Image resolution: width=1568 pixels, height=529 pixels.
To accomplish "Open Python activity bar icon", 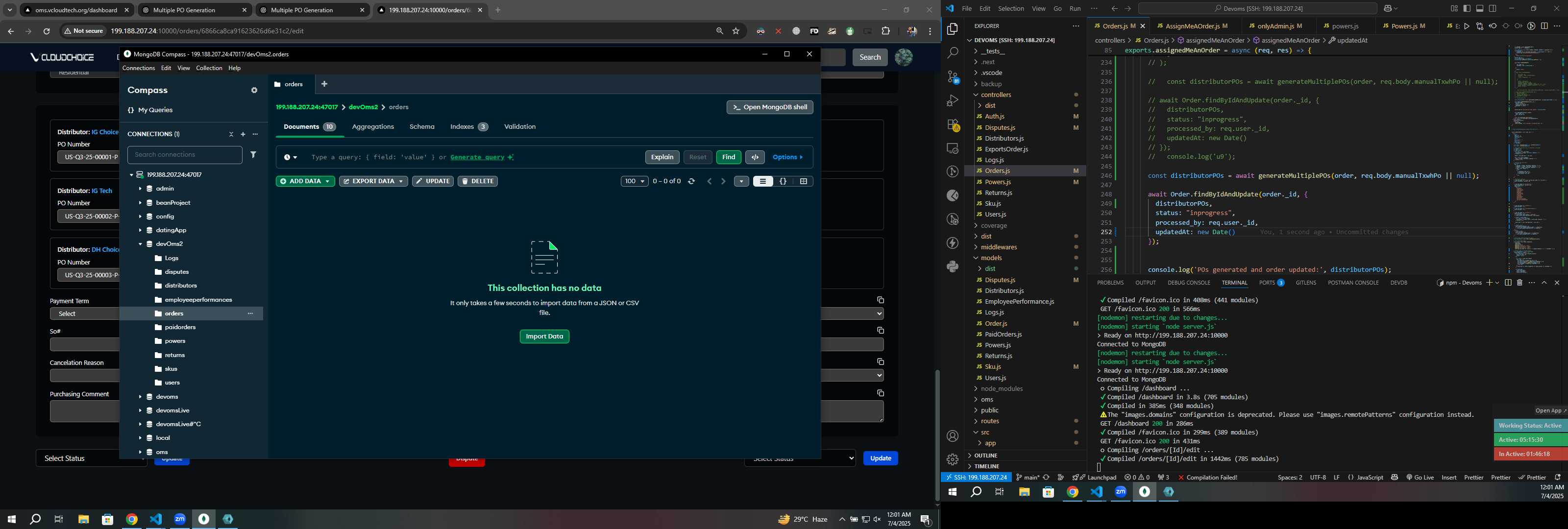I will pos(953,266).
